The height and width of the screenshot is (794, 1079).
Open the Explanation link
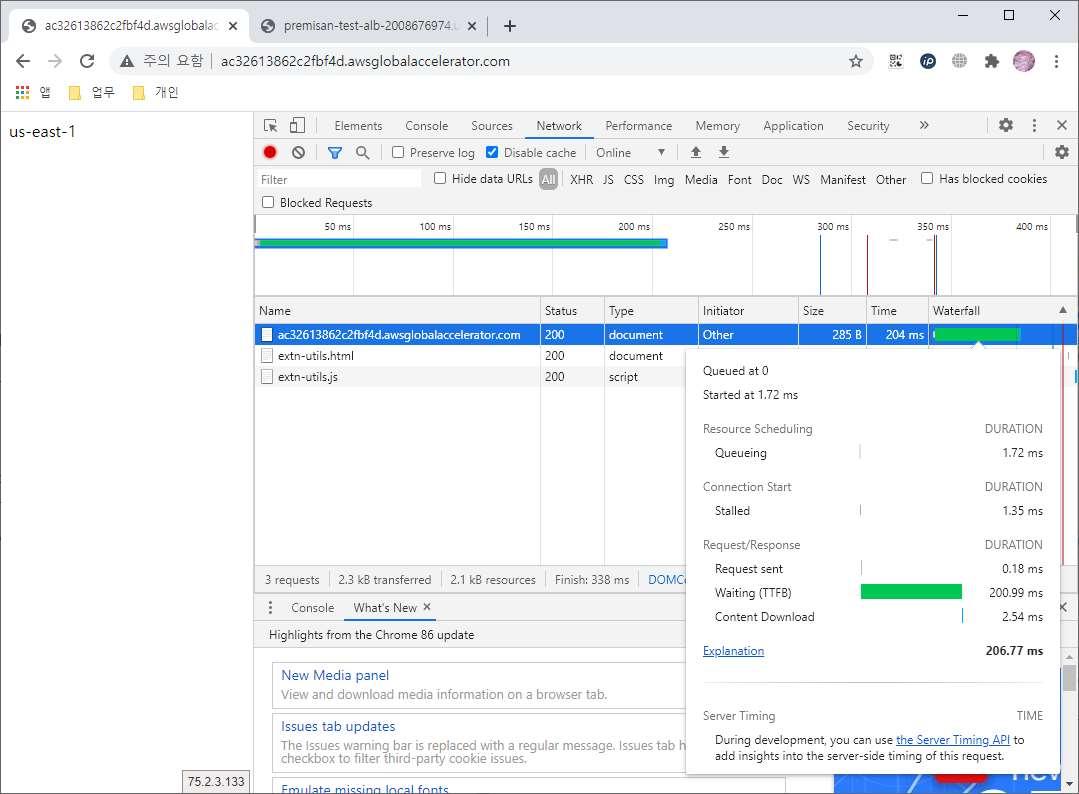coord(733,651)
